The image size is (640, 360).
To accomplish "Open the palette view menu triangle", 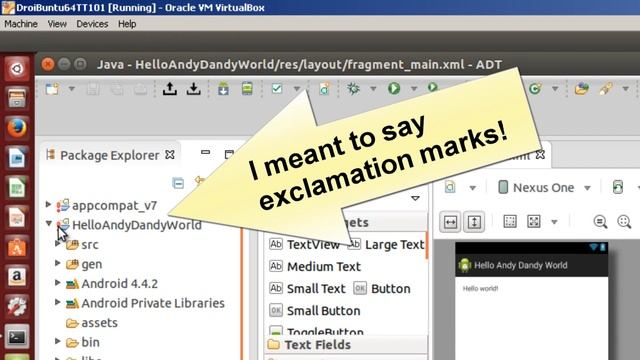I will (x=415, y=198).
